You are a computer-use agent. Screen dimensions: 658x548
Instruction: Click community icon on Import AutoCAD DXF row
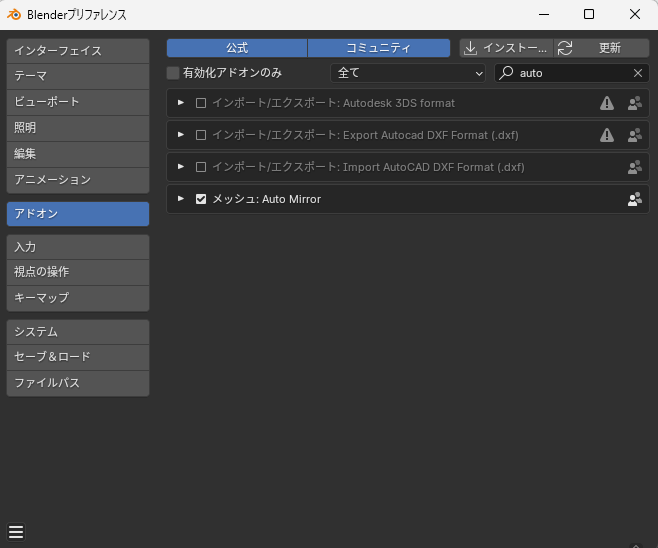[634, 167]
